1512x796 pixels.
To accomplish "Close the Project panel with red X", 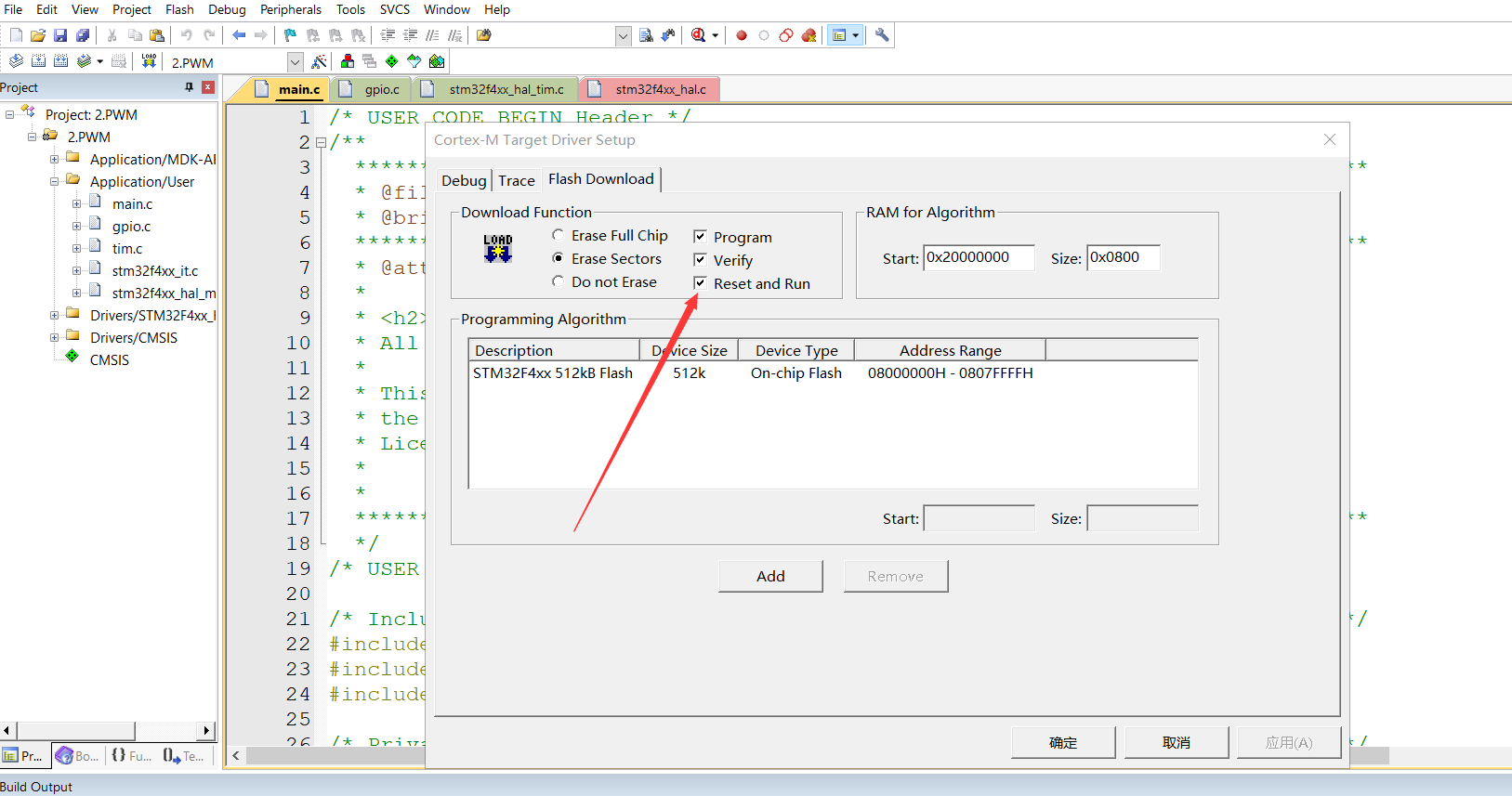I will point(208,87).
